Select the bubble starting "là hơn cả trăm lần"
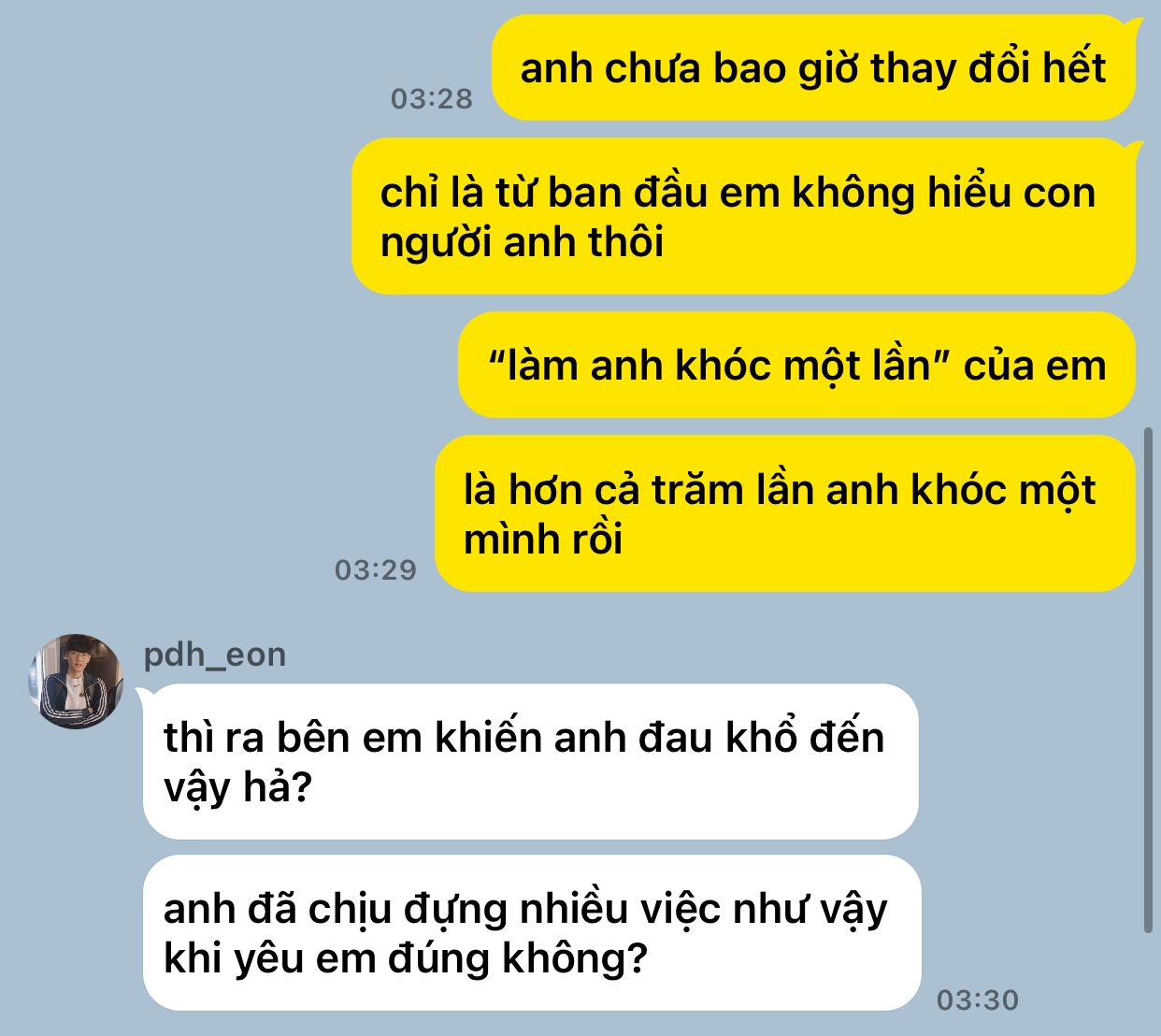Image resolution: width=1161 pixels, height=1036 pixels. 785,513
